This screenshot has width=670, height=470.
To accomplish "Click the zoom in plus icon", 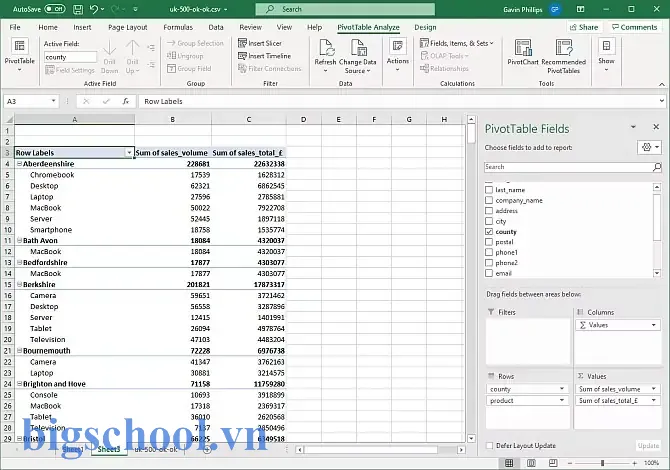I will [x=635, y=463].
